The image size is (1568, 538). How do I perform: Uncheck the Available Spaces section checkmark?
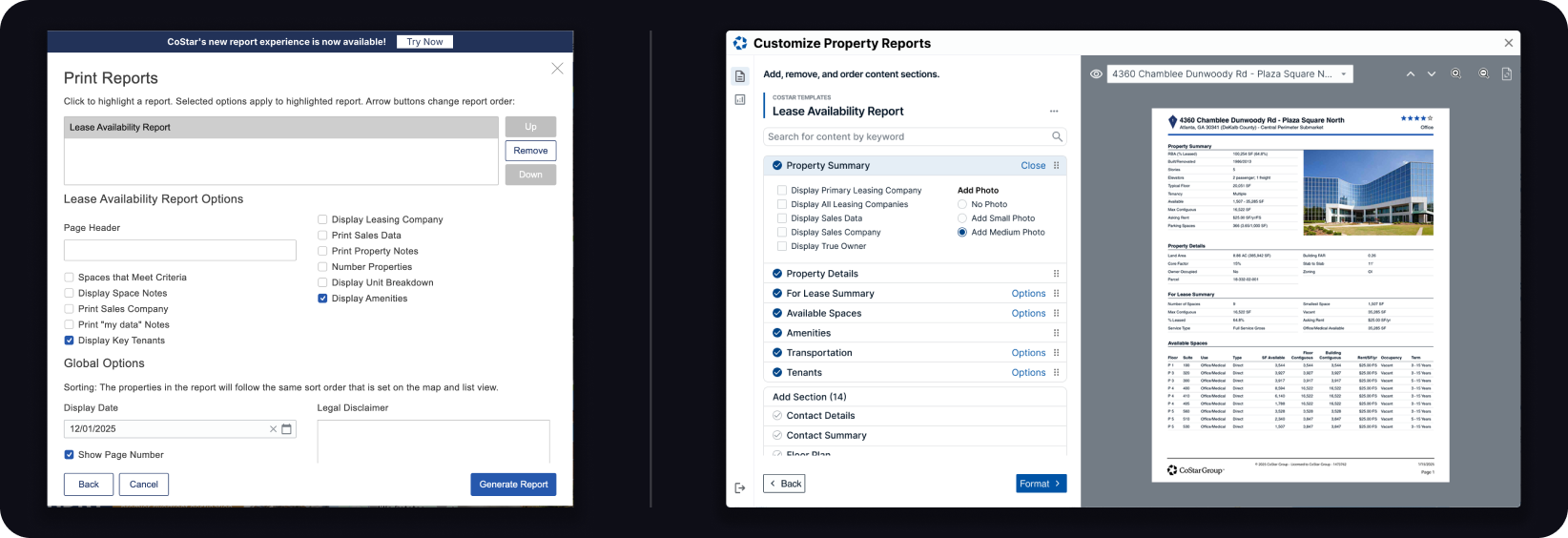pos(777,313)
